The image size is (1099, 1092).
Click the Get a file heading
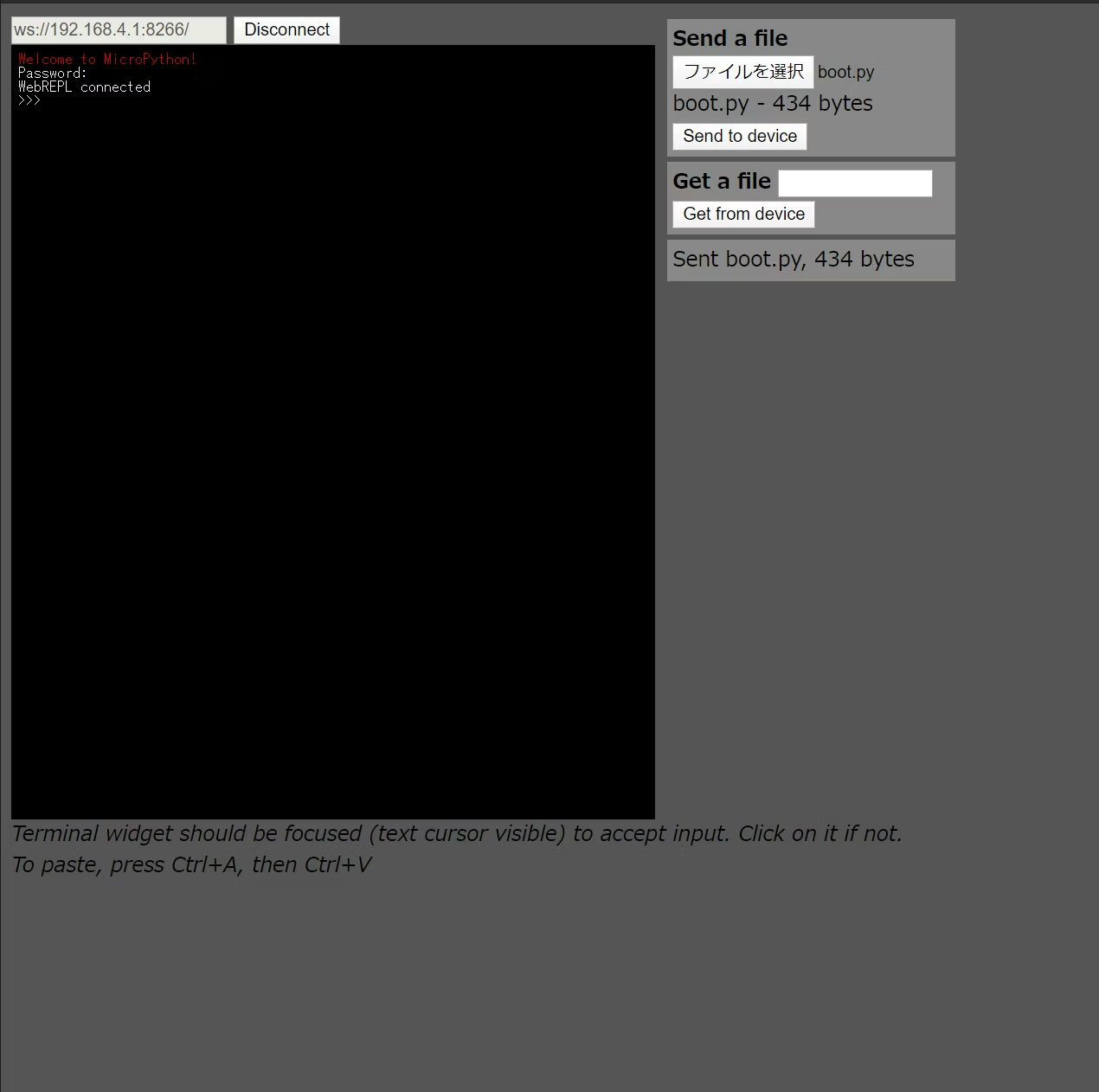722,181
